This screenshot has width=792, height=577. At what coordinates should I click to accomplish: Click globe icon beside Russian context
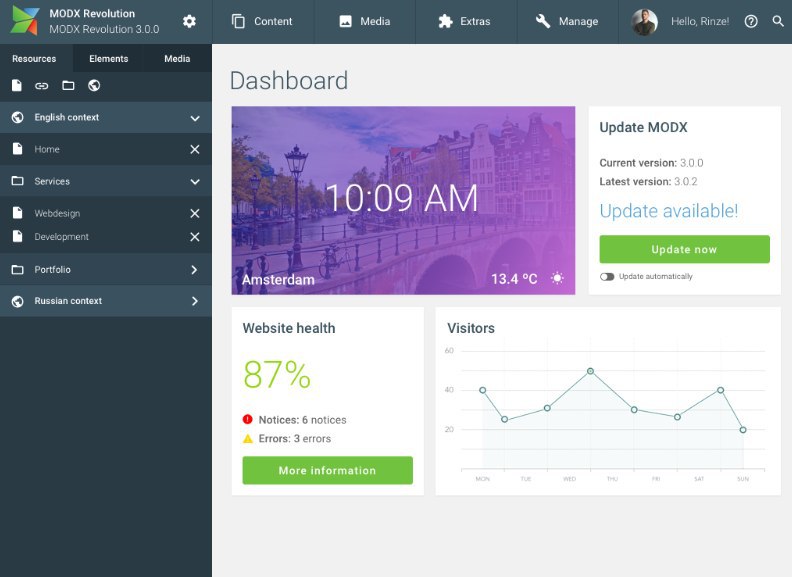(x=18, y=301)
